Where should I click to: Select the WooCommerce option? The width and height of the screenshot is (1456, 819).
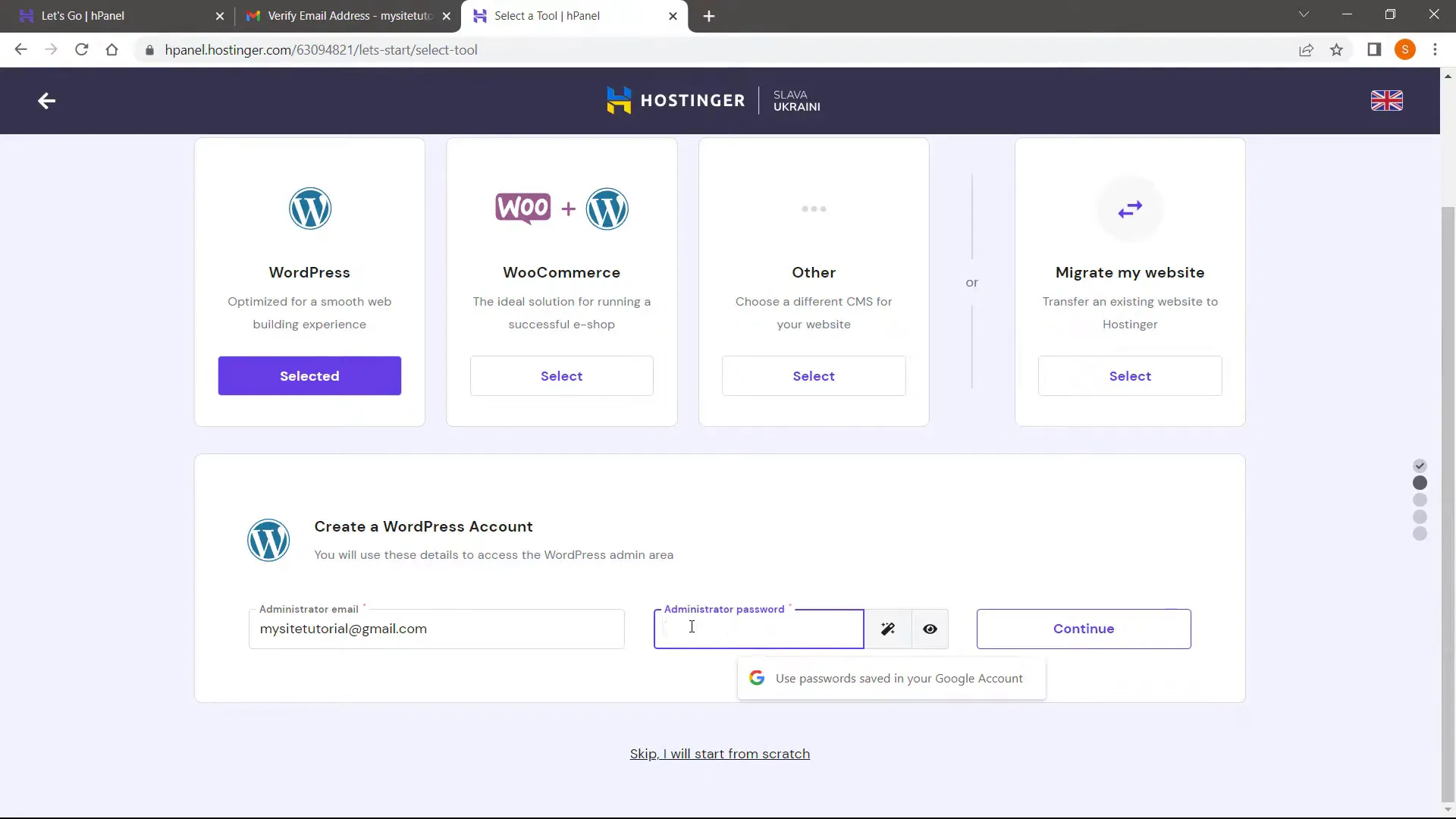(562, 376)
